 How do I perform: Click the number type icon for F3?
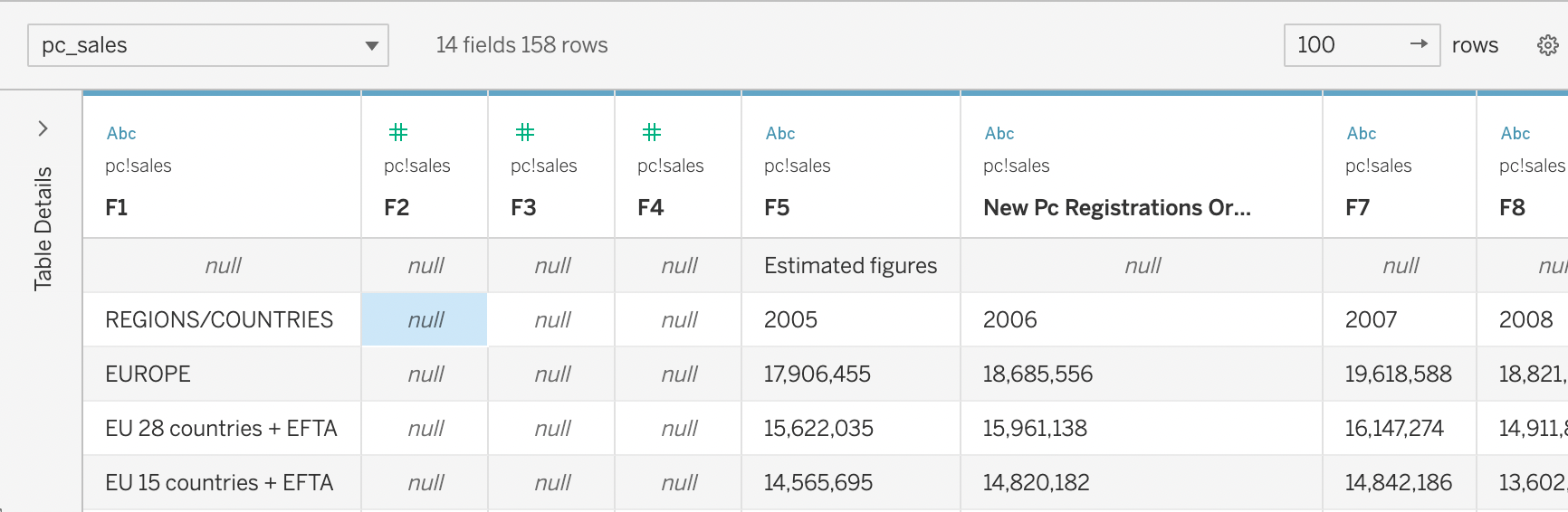[525, 133]
